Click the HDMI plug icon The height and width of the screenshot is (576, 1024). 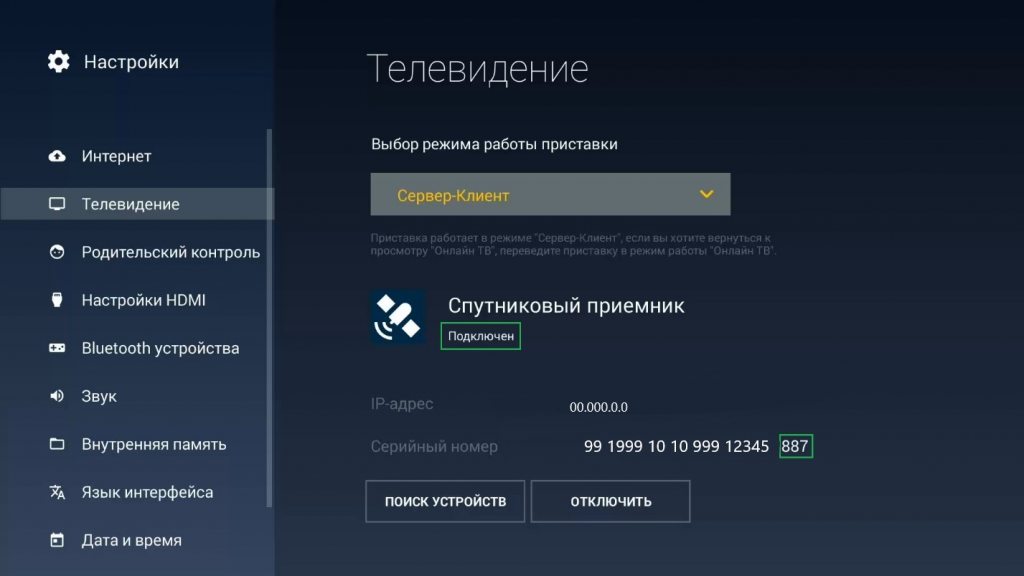click(x=57, y=300)
